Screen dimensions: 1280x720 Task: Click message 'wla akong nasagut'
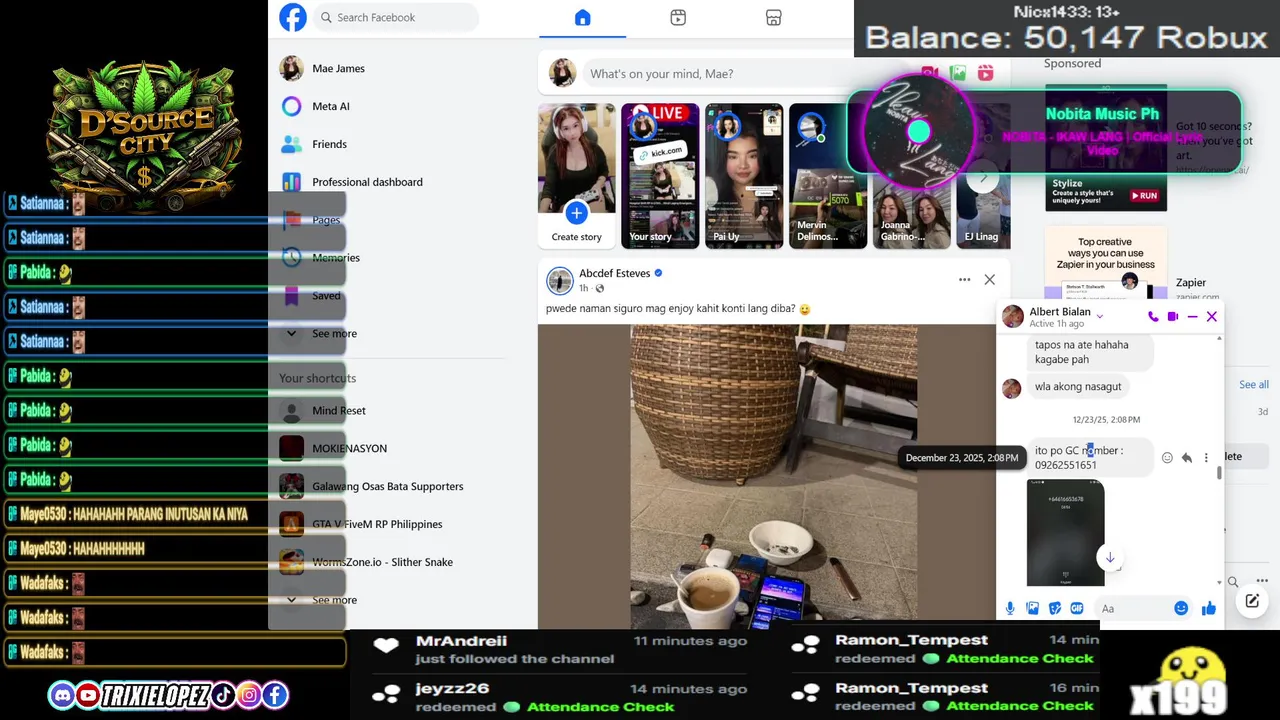click(x=1078, y=386)
